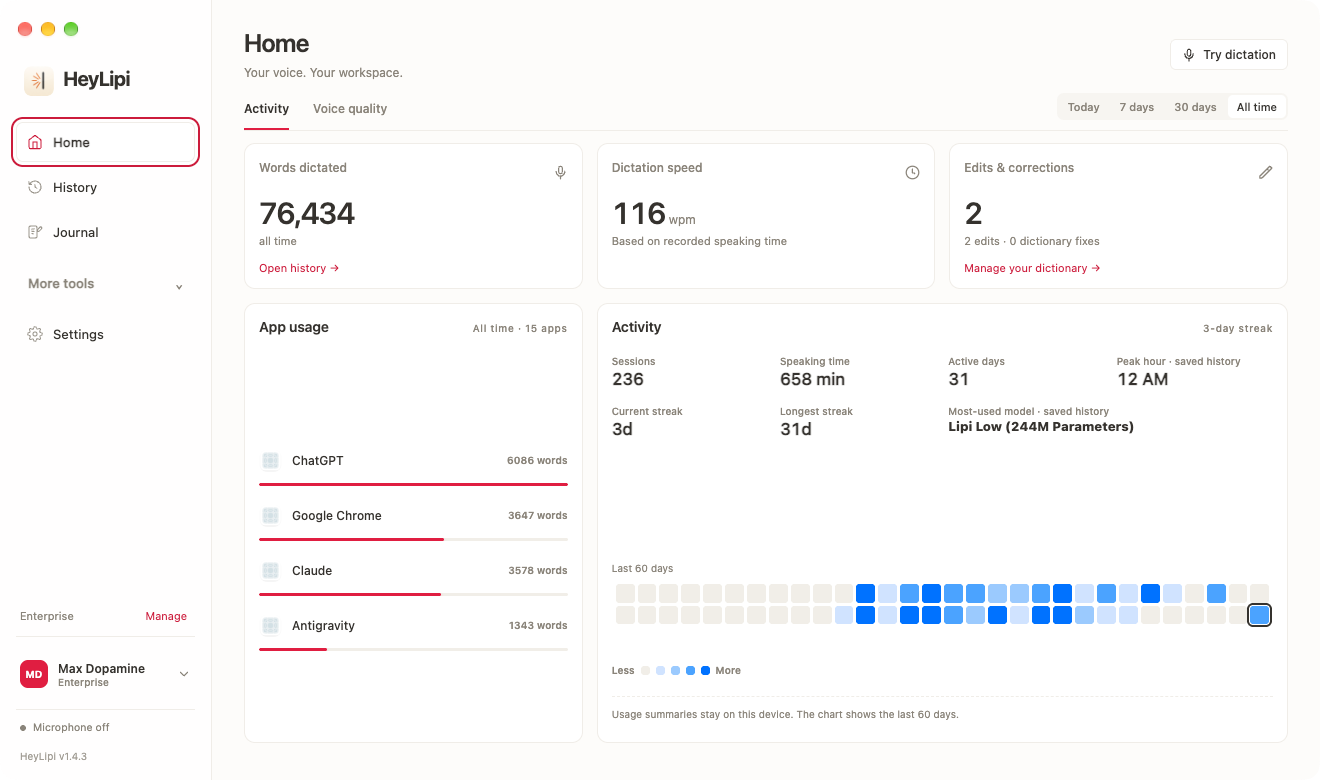Click the Try dictation button
This screenshot has height=780, width=1320.
pyautogui.click(x=1228, y=55)
